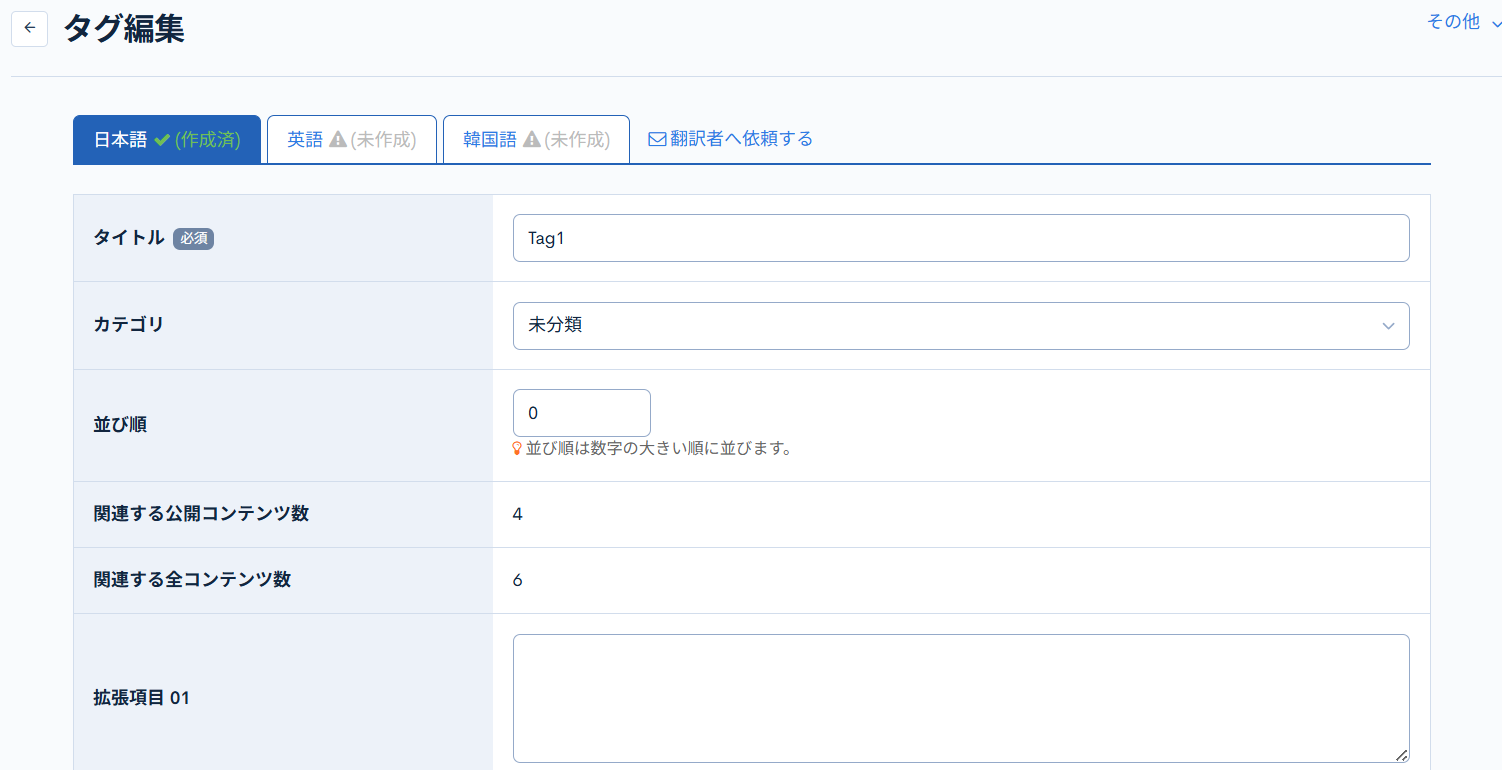1502x770 pixels.
Task: Switch to the 英語 (未作成) tab
Action: [x=351, y=139]
